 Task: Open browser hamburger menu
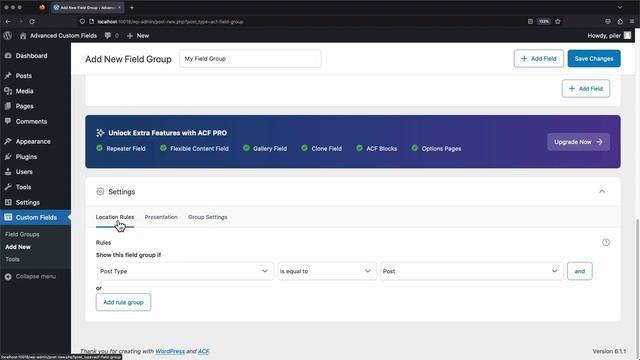[x=632, y=21]
